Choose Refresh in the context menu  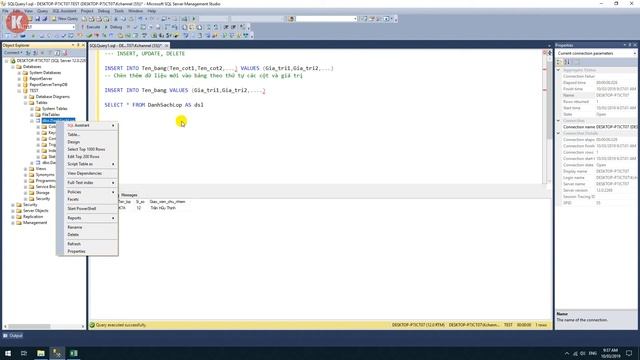[91, 244]
